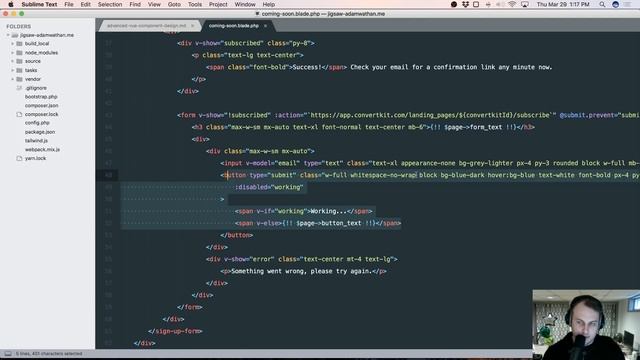Screen dimensions: 640x360
Task: Open yarn.lock file name in the sidebar
Action: tap(35, 158)
